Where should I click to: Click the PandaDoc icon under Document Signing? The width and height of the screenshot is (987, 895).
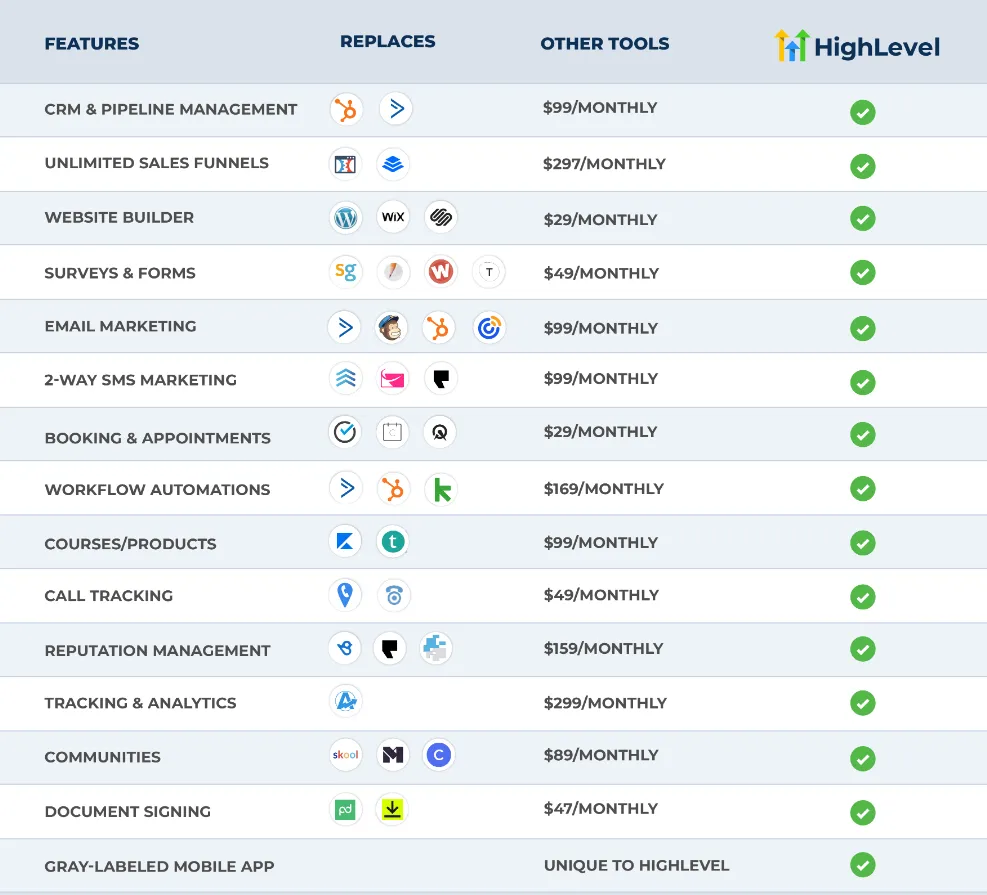tap(345, 808)
